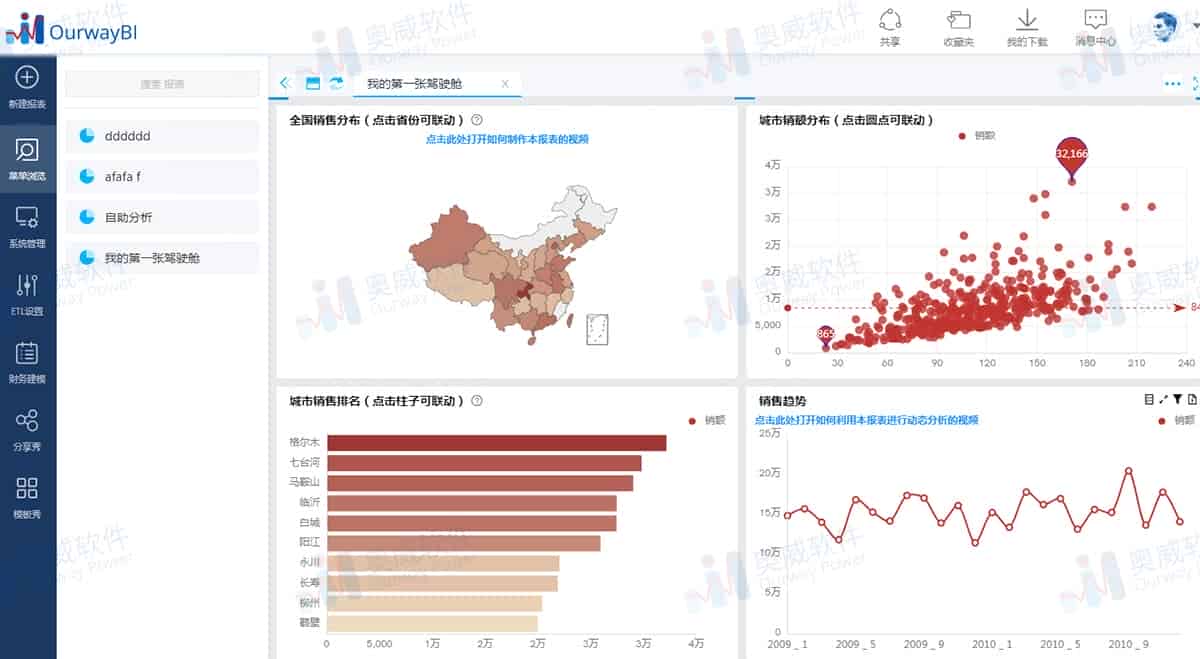Open 我的第一张驾驶舱 in the report list
Viewport: 1200px width, 659px height.
tap(162, 258)
